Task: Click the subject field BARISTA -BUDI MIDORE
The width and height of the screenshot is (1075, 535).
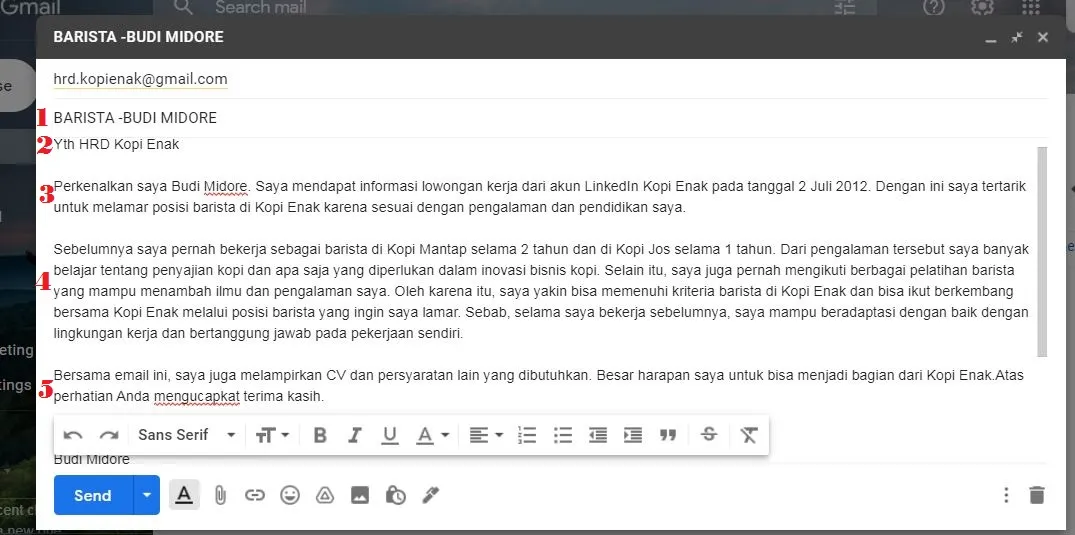Action: click(551, 118)
